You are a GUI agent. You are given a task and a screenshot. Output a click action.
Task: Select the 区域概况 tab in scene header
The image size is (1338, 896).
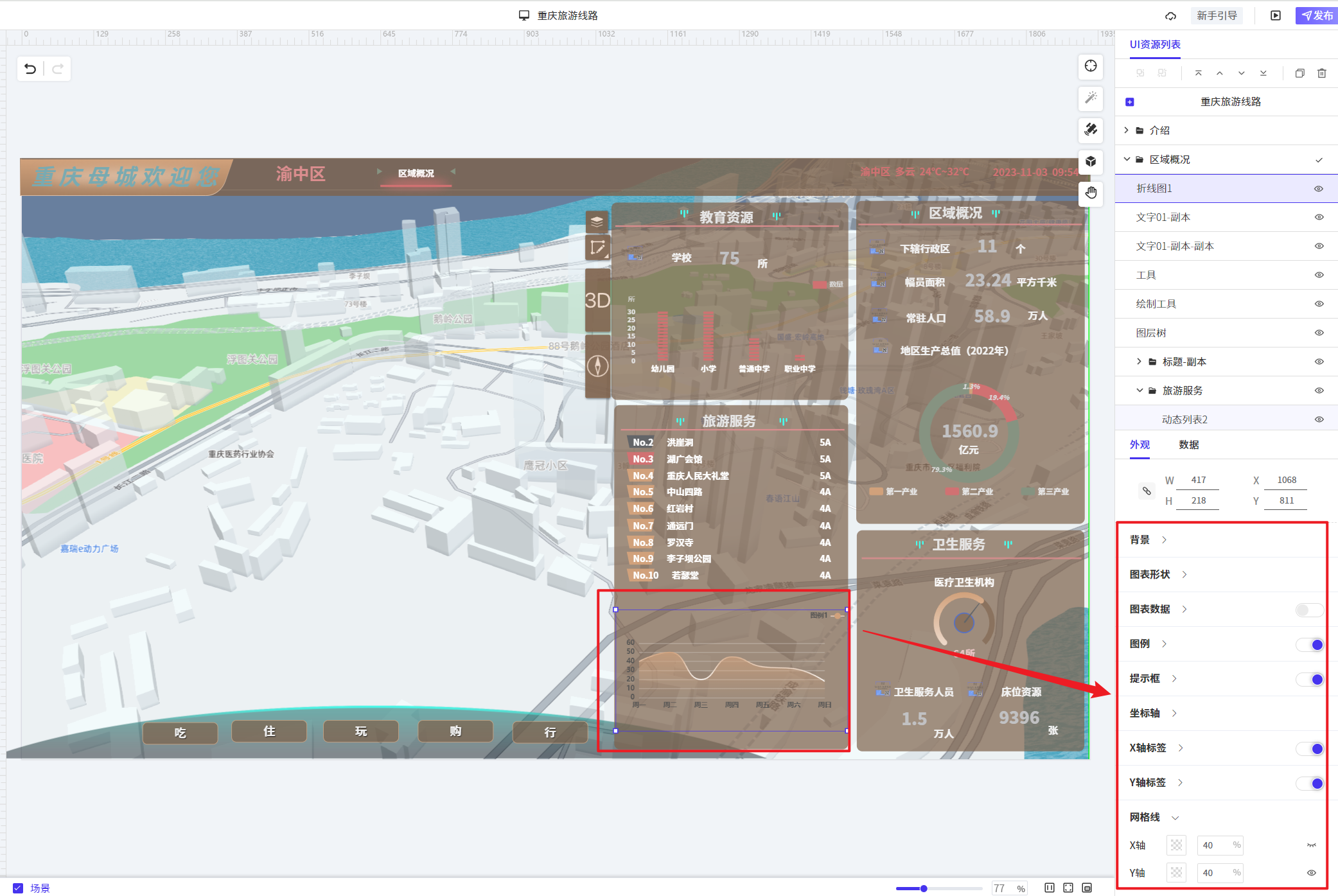tap(416, 173)
